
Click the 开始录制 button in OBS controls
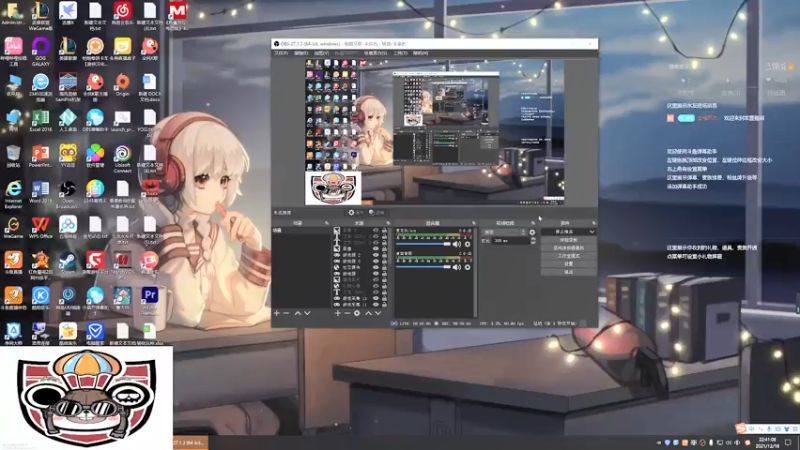(x=568, y=240)
